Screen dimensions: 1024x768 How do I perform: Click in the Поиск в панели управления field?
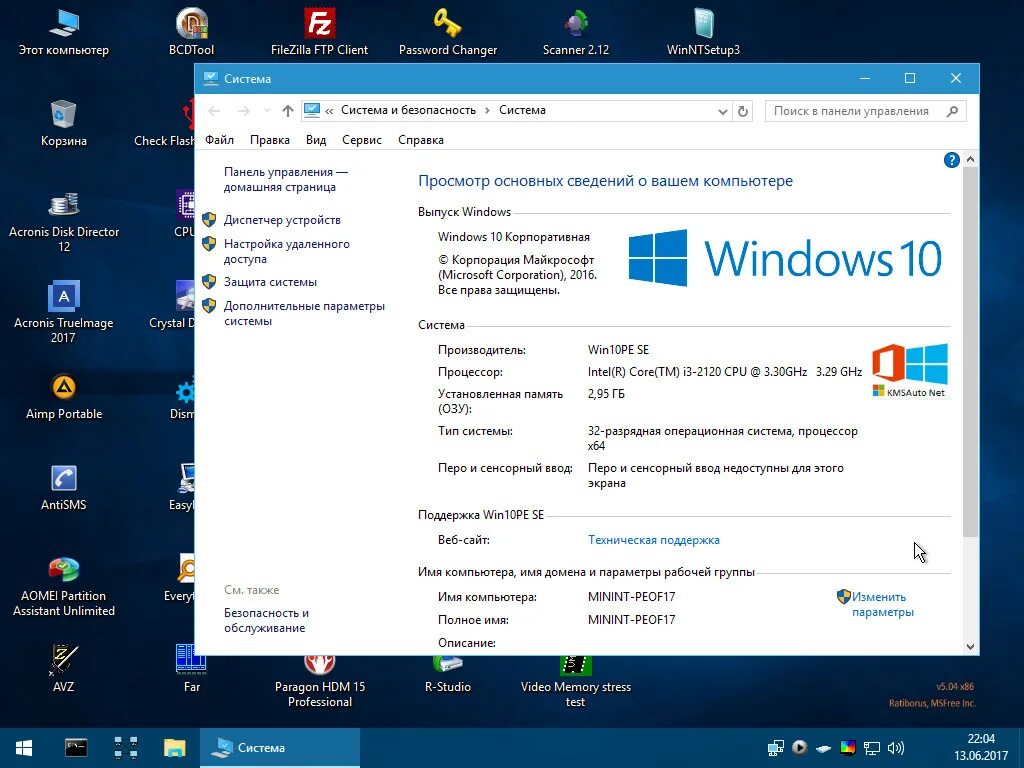[x=865, y=111]
